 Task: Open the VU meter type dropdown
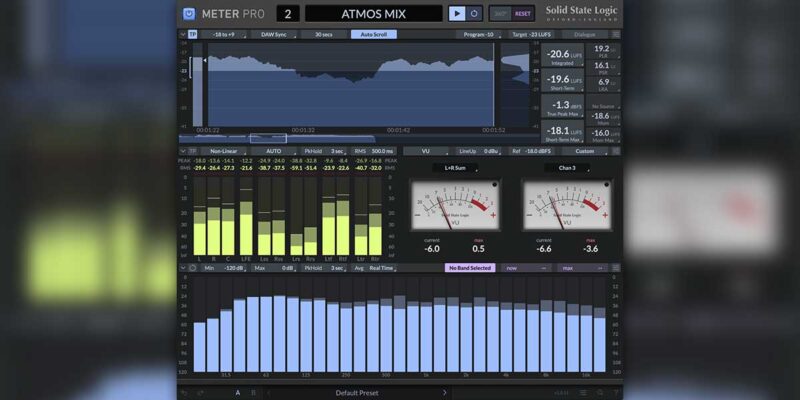pyautogui.click(x=427, y=151)
